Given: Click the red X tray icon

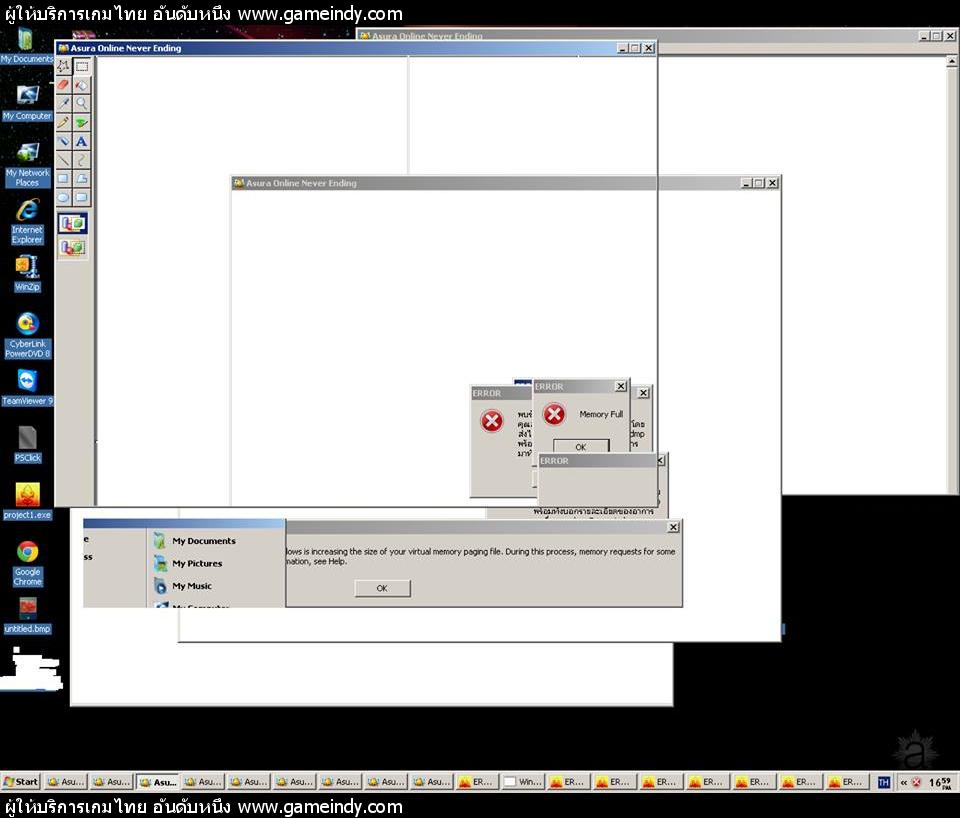Looking at the screenshot, I should (x=917, y=782).
